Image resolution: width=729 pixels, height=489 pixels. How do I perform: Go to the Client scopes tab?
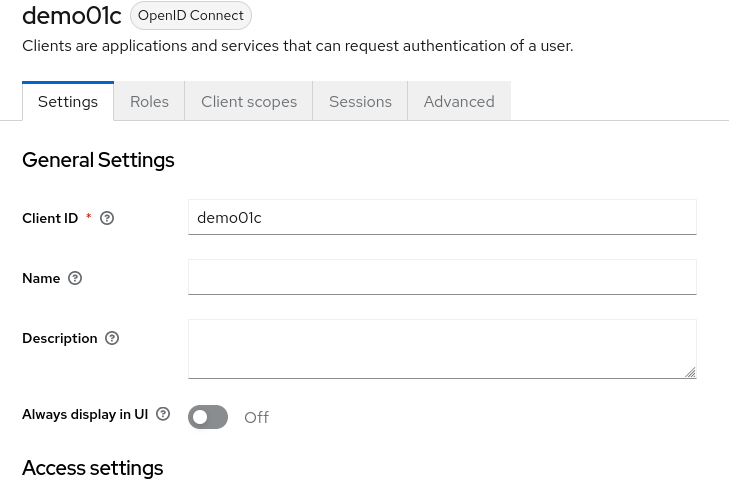[x=249, y=102]
